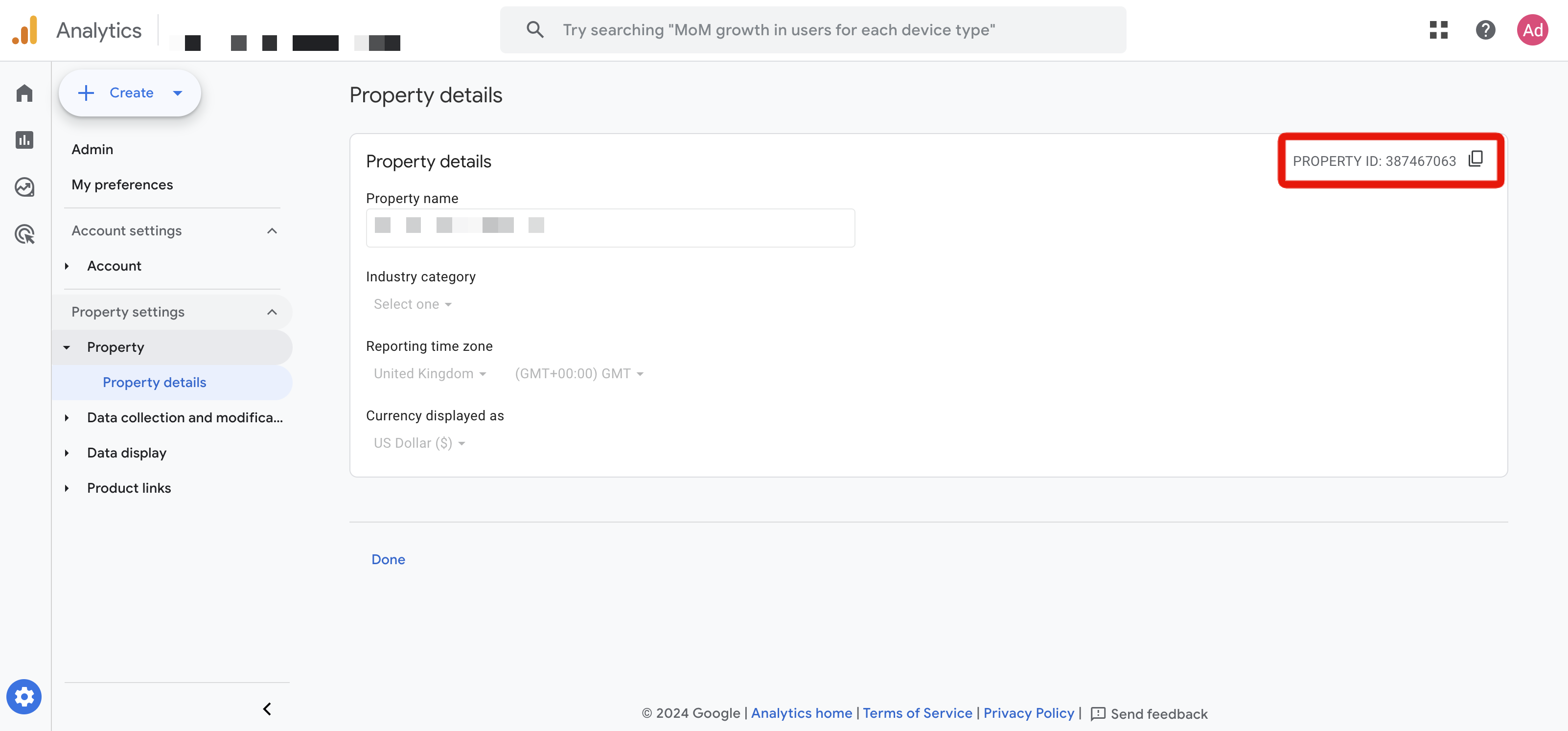This screenshot has width=1568, height=731.
Task: Expand Data collection and modification
Action: click(67, 417)
